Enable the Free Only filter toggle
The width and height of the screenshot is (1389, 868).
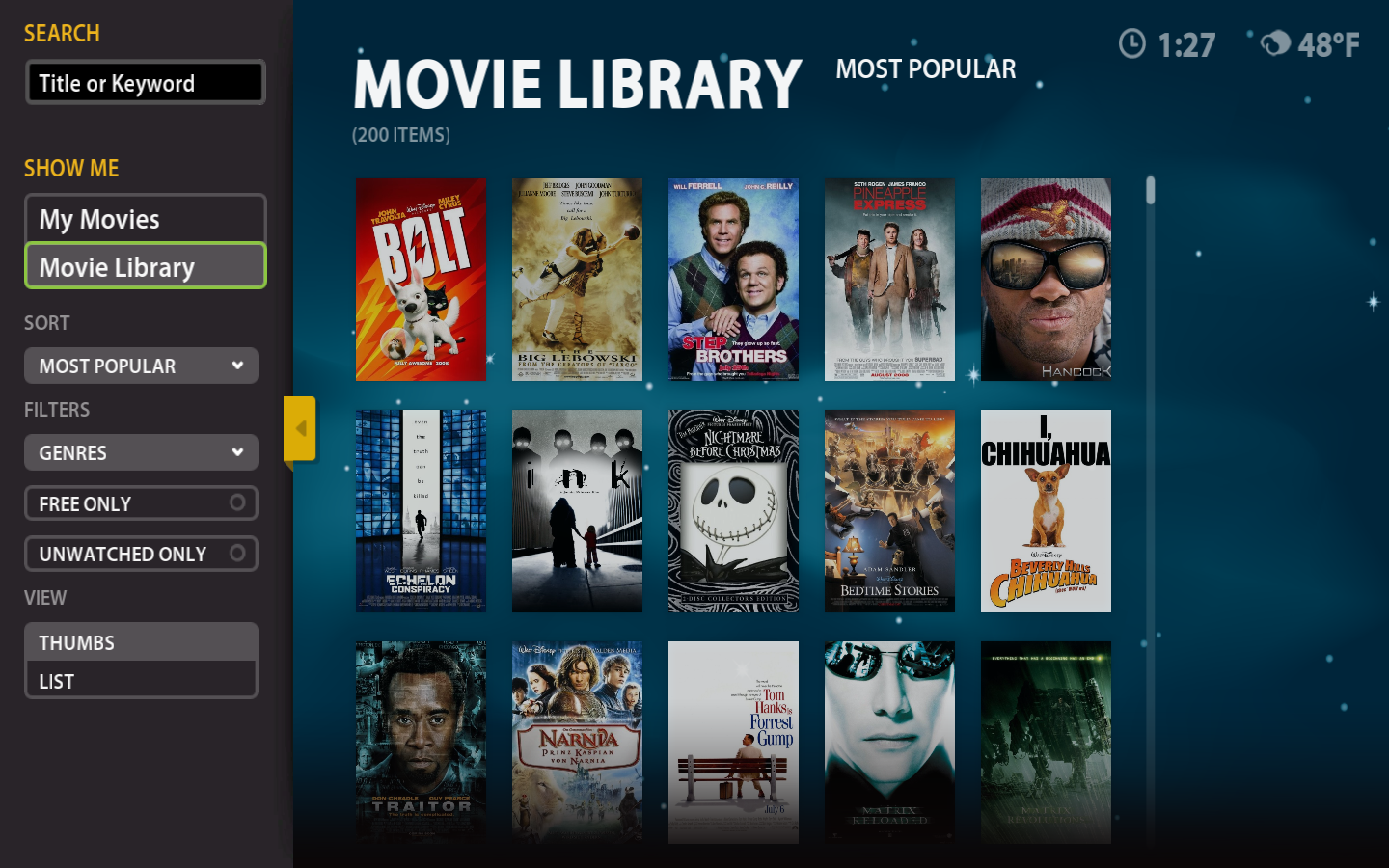click(141, 503)
